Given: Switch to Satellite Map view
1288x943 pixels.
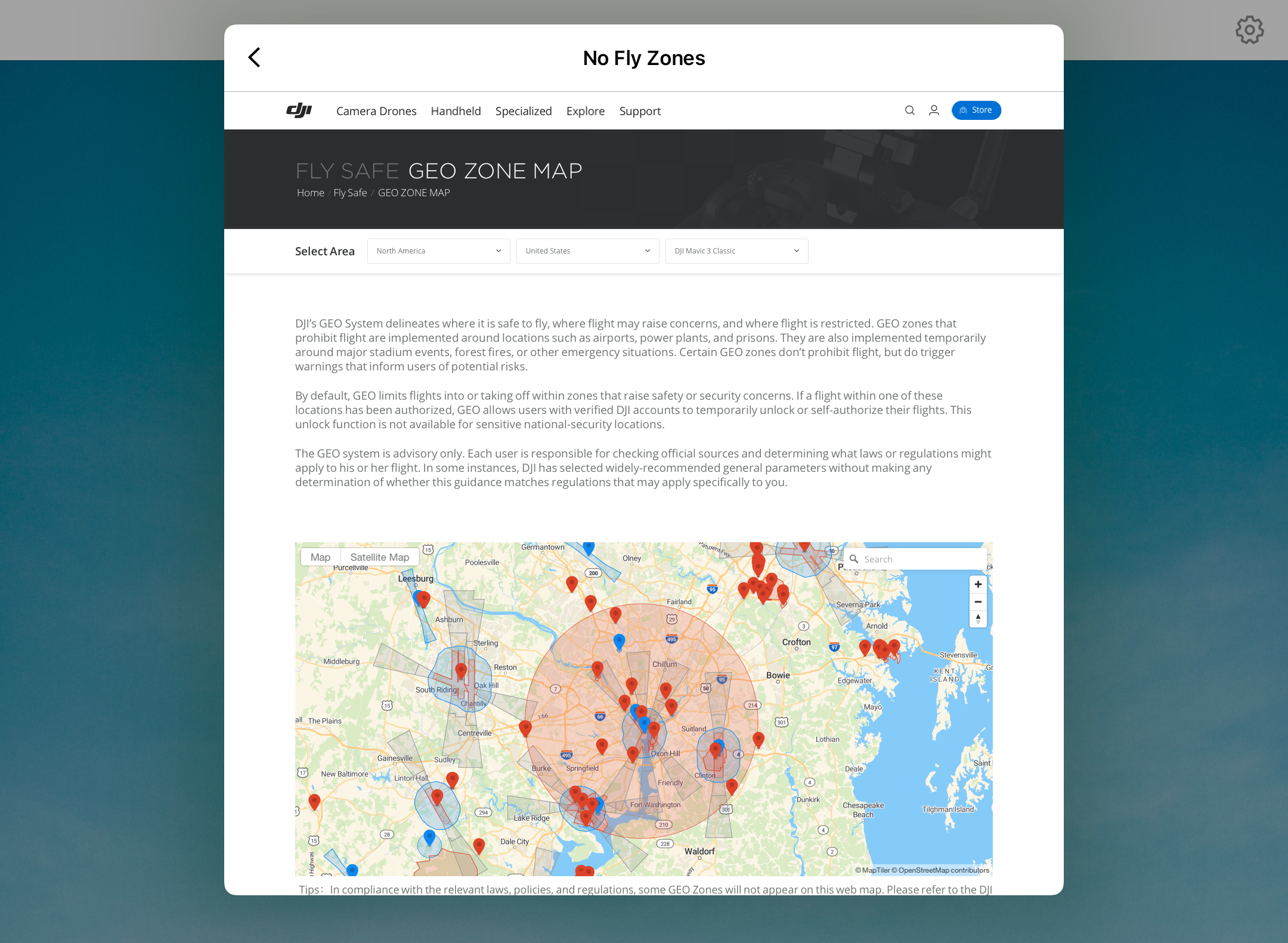Looking at the screenshot, I should tap(380, 557).
